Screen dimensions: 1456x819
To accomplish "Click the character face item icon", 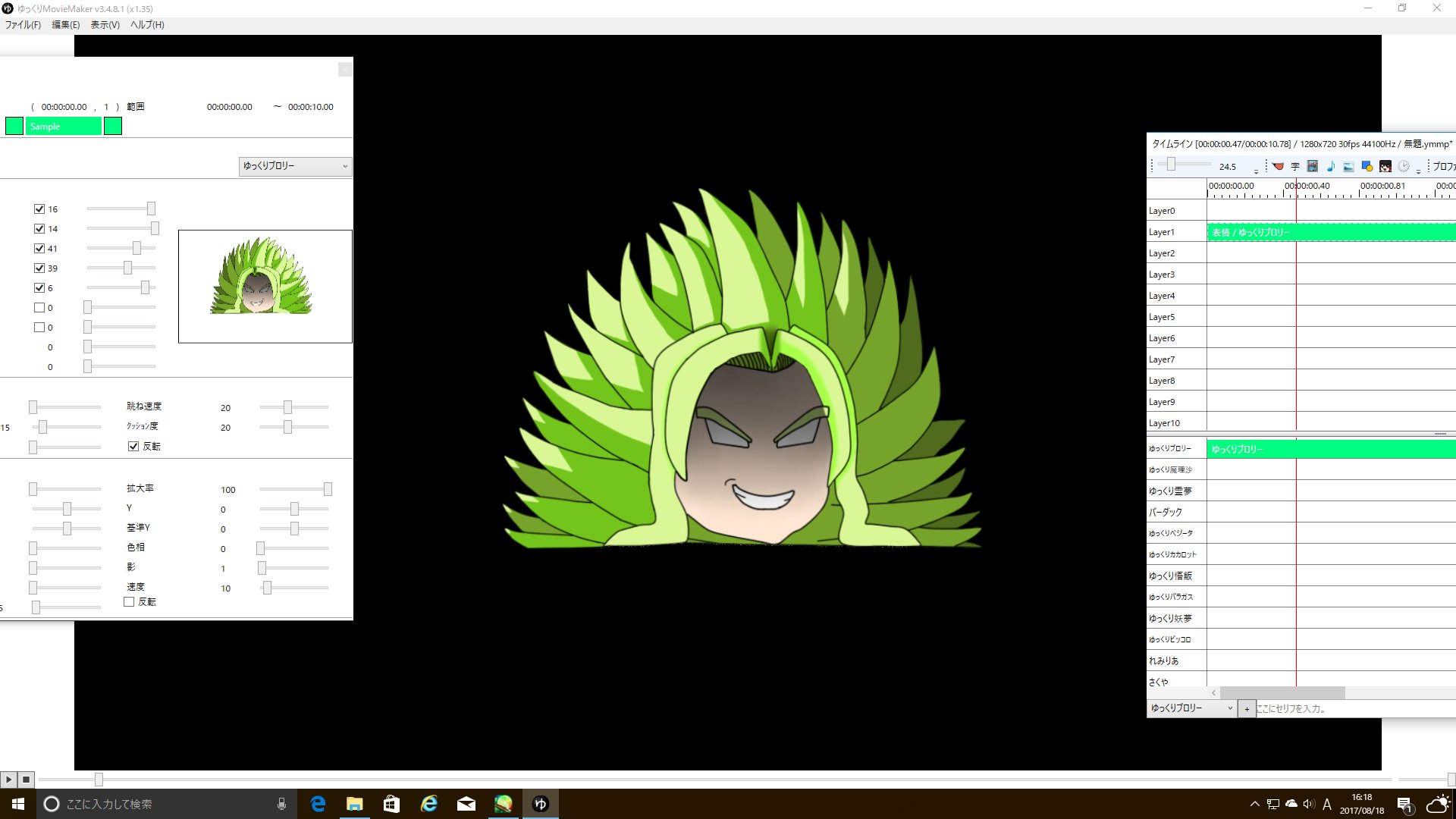I will (x=1385, y=166).
